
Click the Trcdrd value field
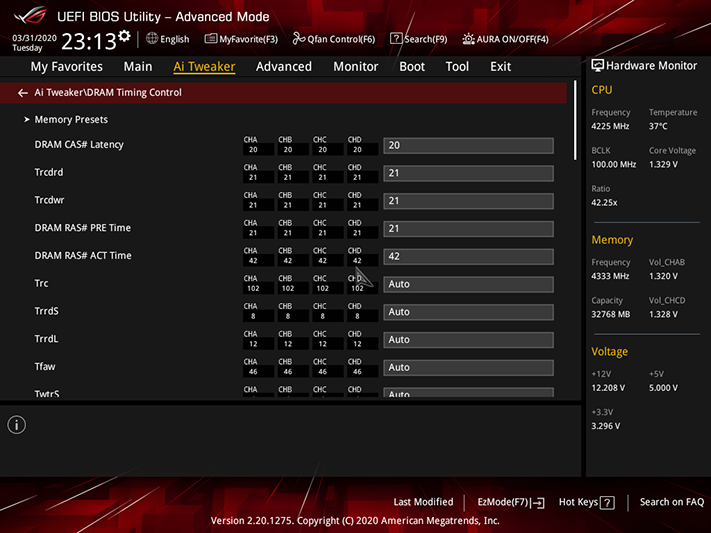tap(468, 173)
